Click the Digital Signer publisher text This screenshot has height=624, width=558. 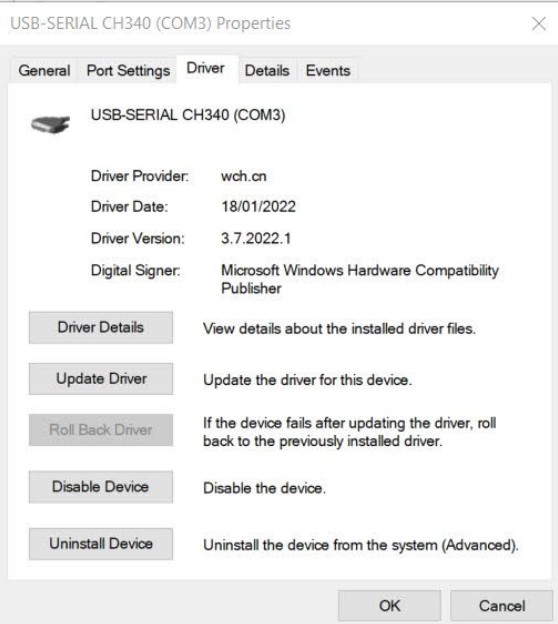360,279
